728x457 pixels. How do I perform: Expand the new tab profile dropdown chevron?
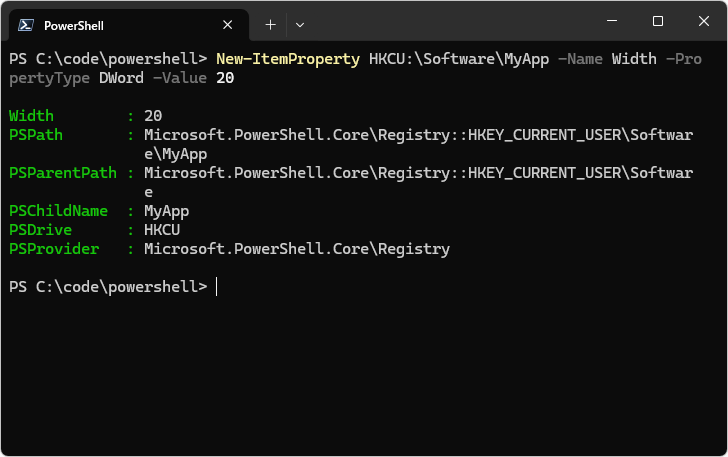(300, 25)
